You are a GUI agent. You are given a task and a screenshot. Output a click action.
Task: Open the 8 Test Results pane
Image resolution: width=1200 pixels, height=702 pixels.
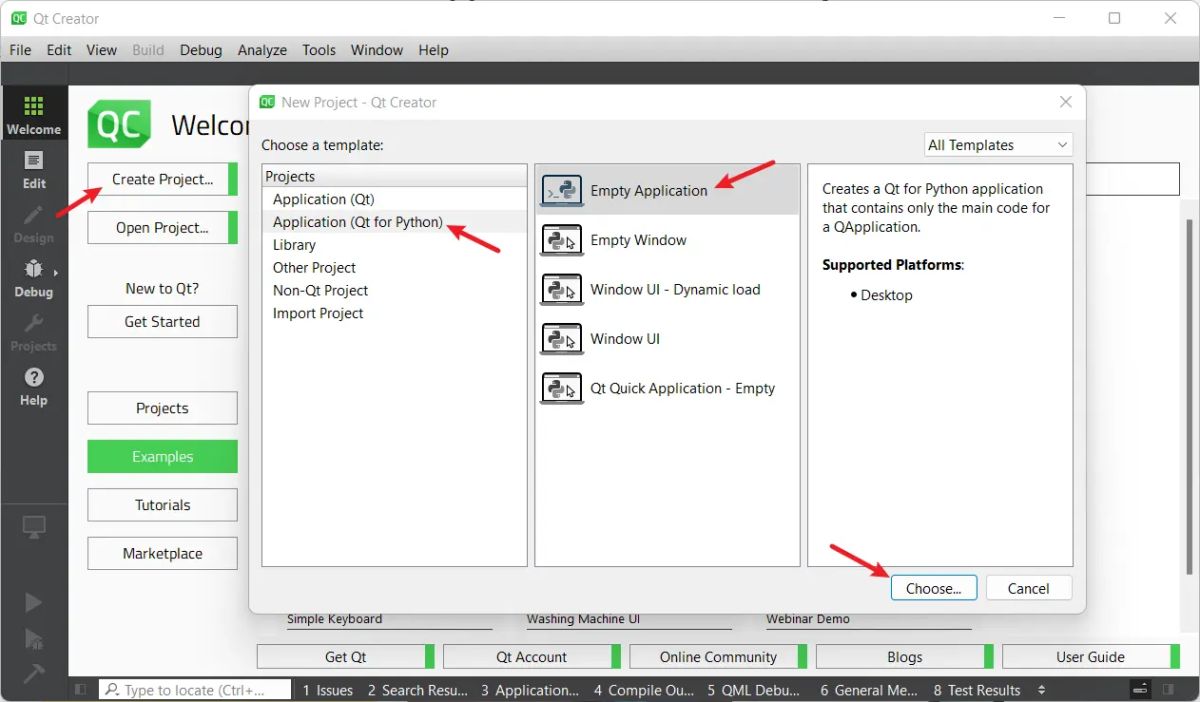pyautogui.click(x=977, y=690)
